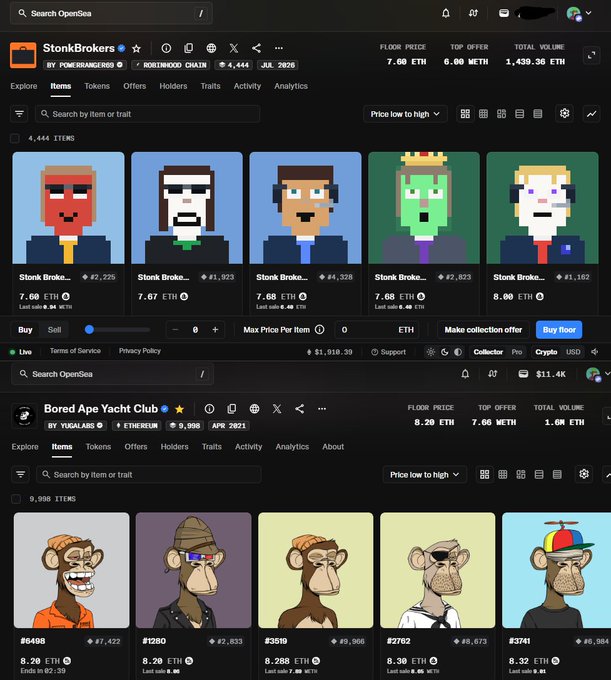Select StonkBrokers table list view icon

point(538,114)
